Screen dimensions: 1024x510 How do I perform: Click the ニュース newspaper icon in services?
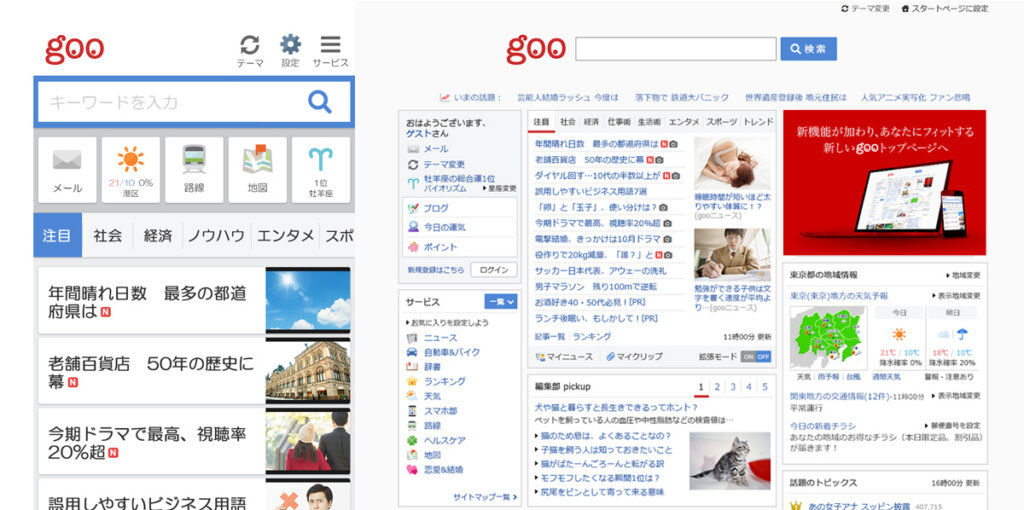coord(412,338)
